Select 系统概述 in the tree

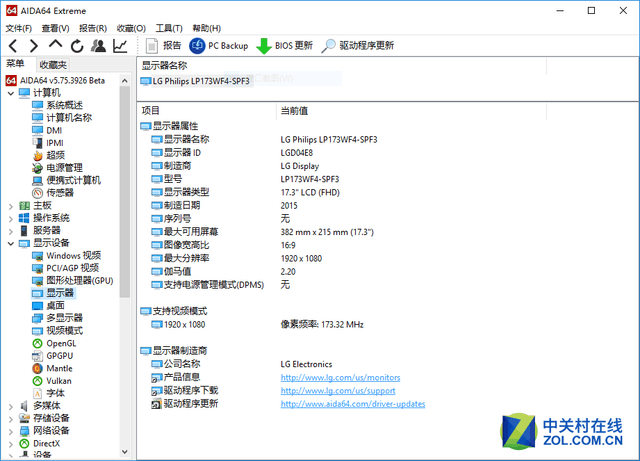coord(57,105)
